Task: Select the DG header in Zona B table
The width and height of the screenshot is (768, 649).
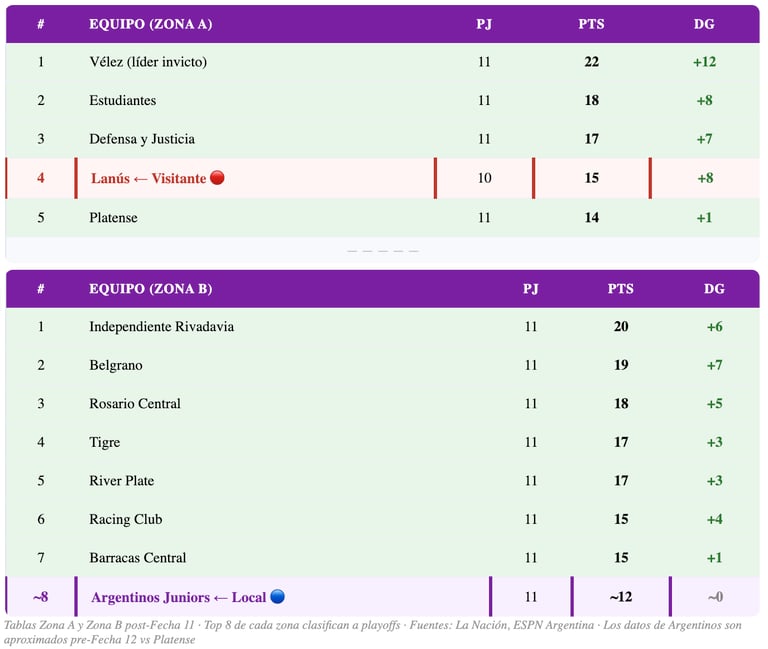Action: click(x=714, y=289)
